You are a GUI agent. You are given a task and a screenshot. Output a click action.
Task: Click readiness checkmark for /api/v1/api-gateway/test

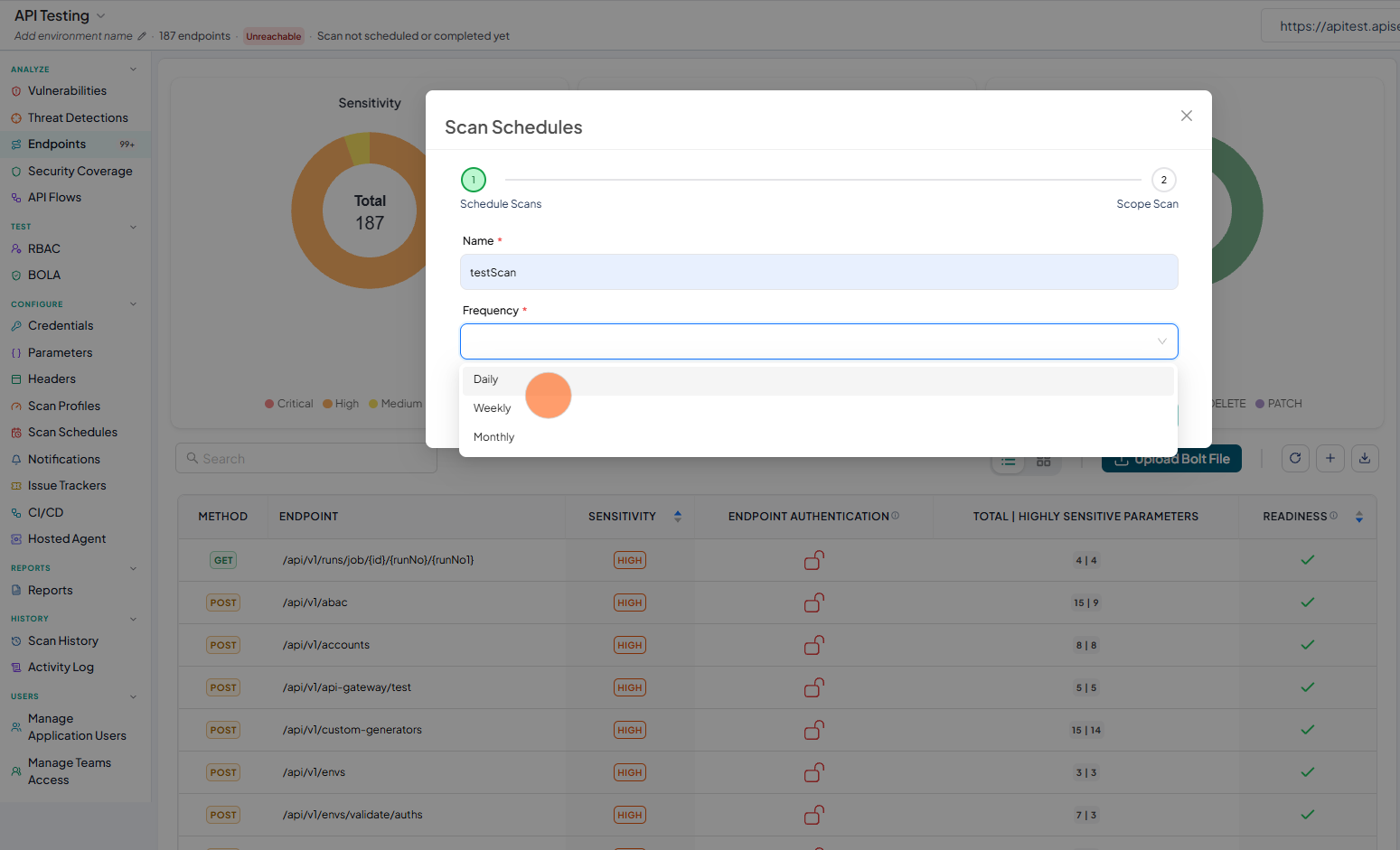pos(1307,687)
